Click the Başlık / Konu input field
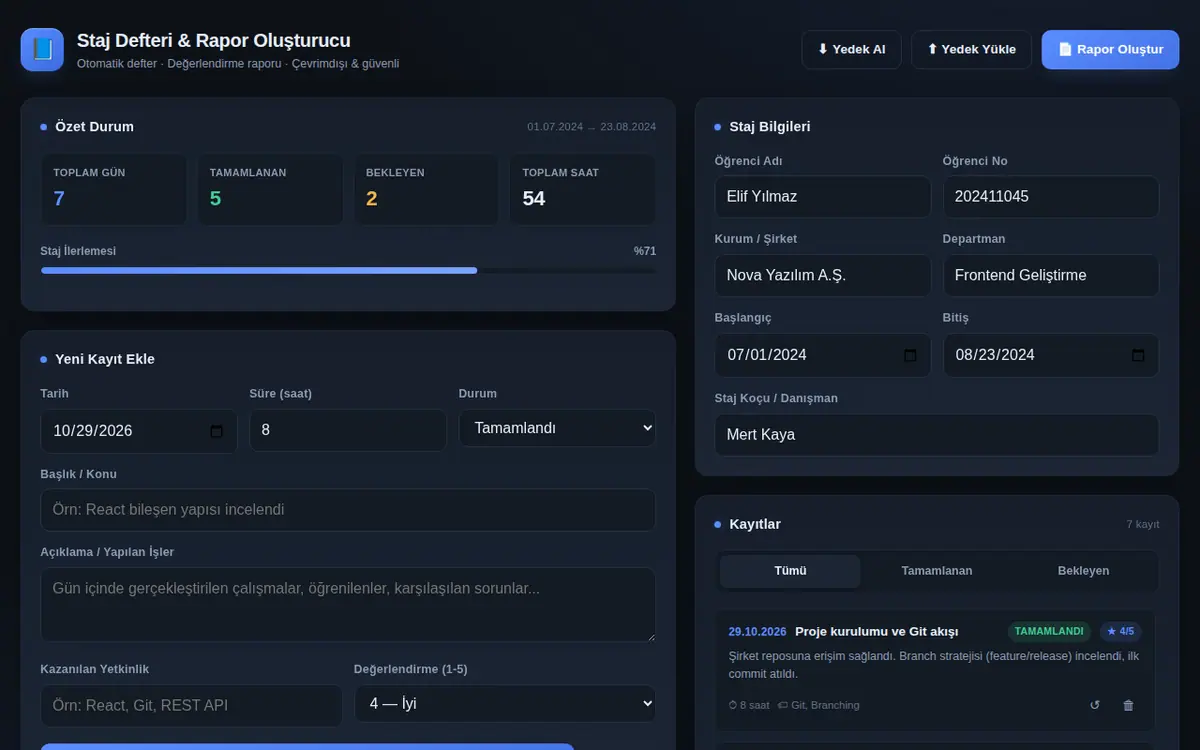This screenshot has width=1200, height=750. point(348,510)
